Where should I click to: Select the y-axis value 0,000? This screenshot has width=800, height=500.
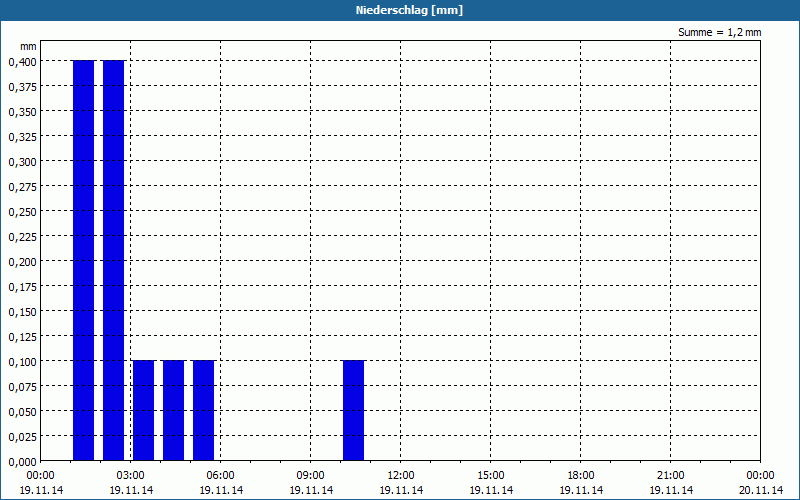coord(23,462)
